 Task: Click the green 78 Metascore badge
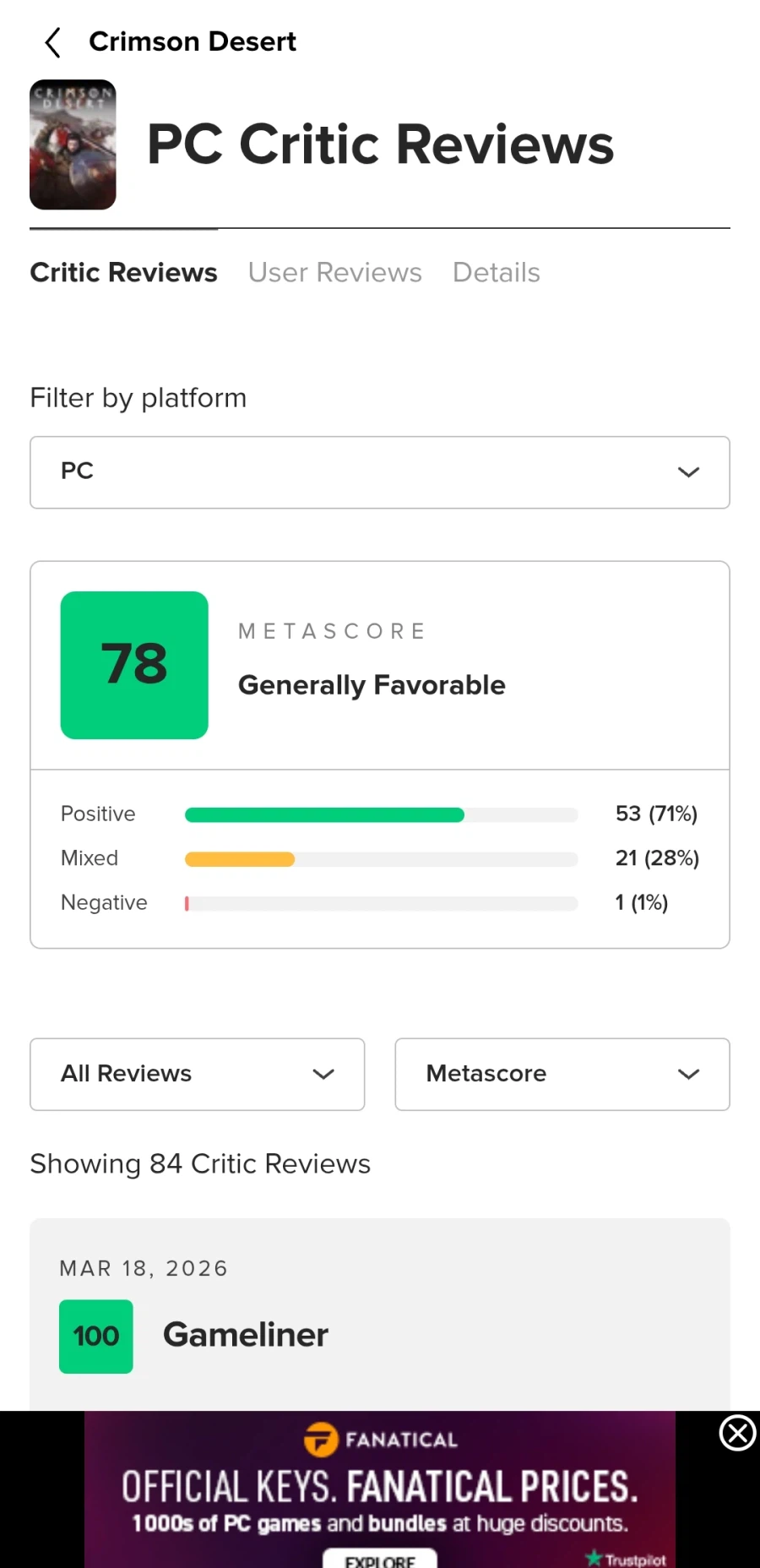[x=134, y=665]
